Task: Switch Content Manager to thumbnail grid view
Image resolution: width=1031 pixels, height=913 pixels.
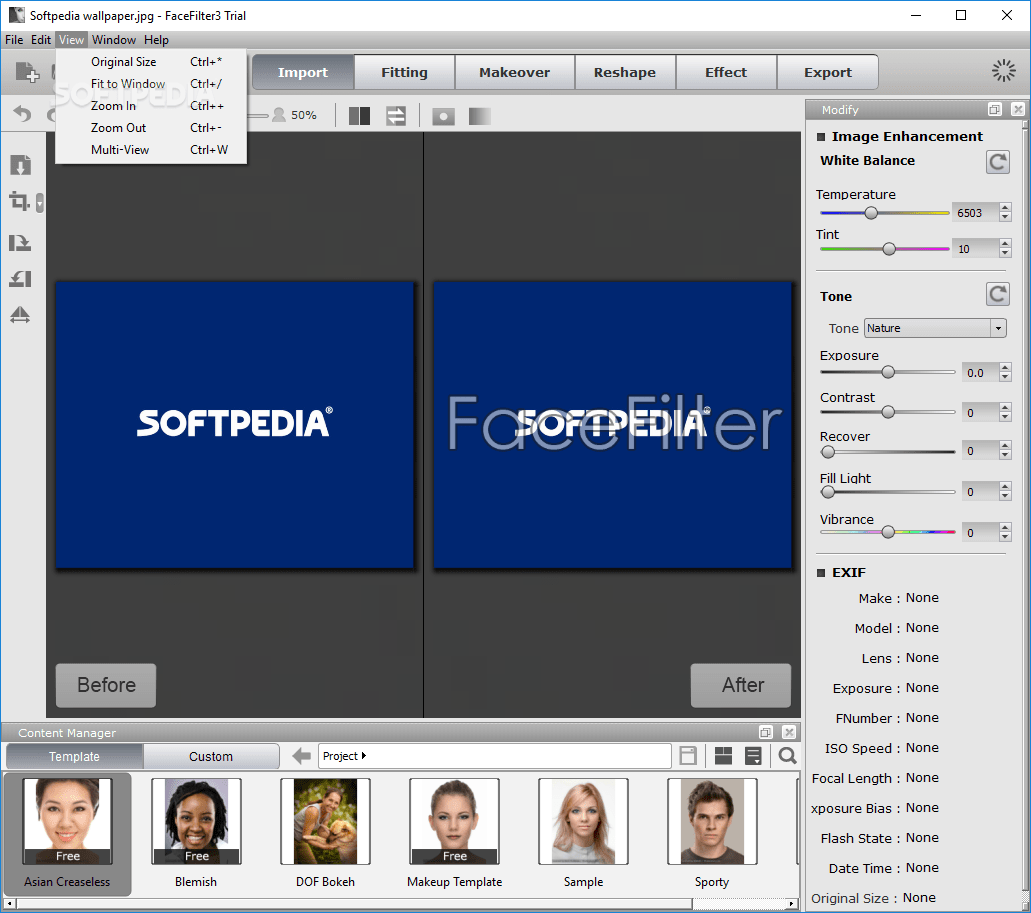Action: tap(723, 756)
